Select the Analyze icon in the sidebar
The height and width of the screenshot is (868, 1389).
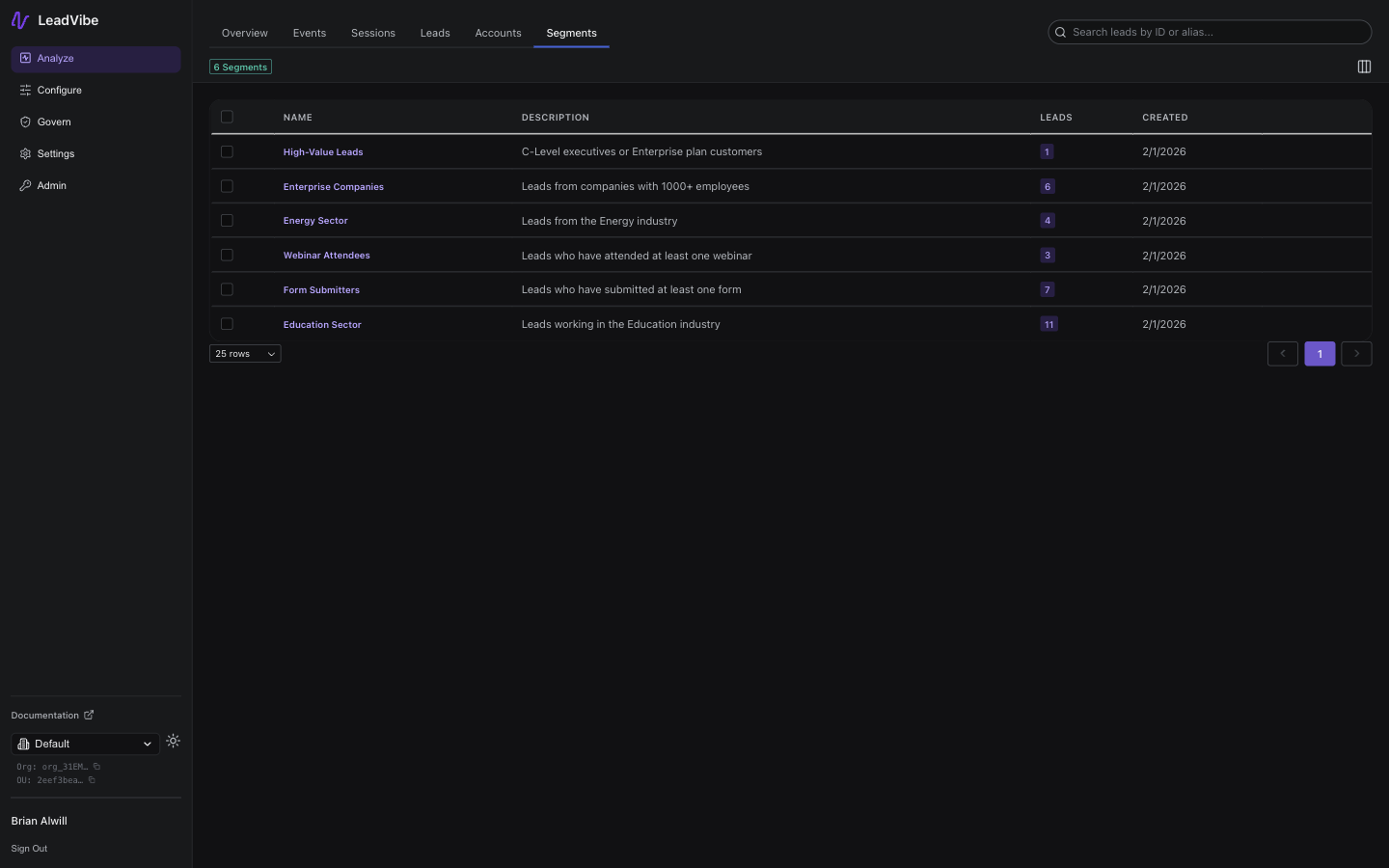coord(25,59)
